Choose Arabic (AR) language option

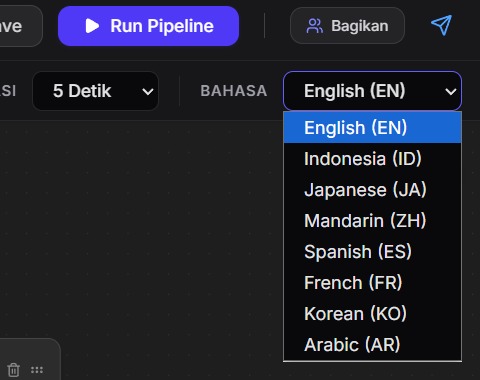click(372, 345)
